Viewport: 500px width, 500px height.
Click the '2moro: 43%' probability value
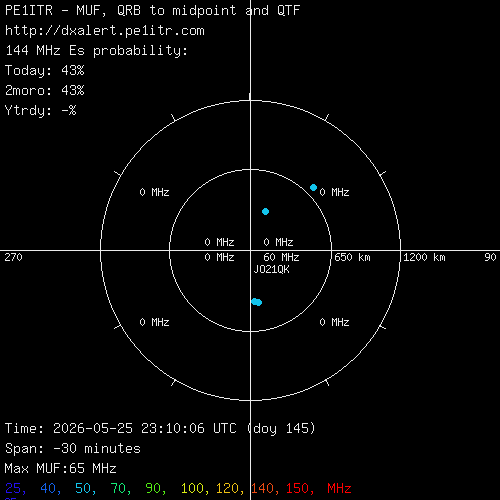[x=45, y=91]
